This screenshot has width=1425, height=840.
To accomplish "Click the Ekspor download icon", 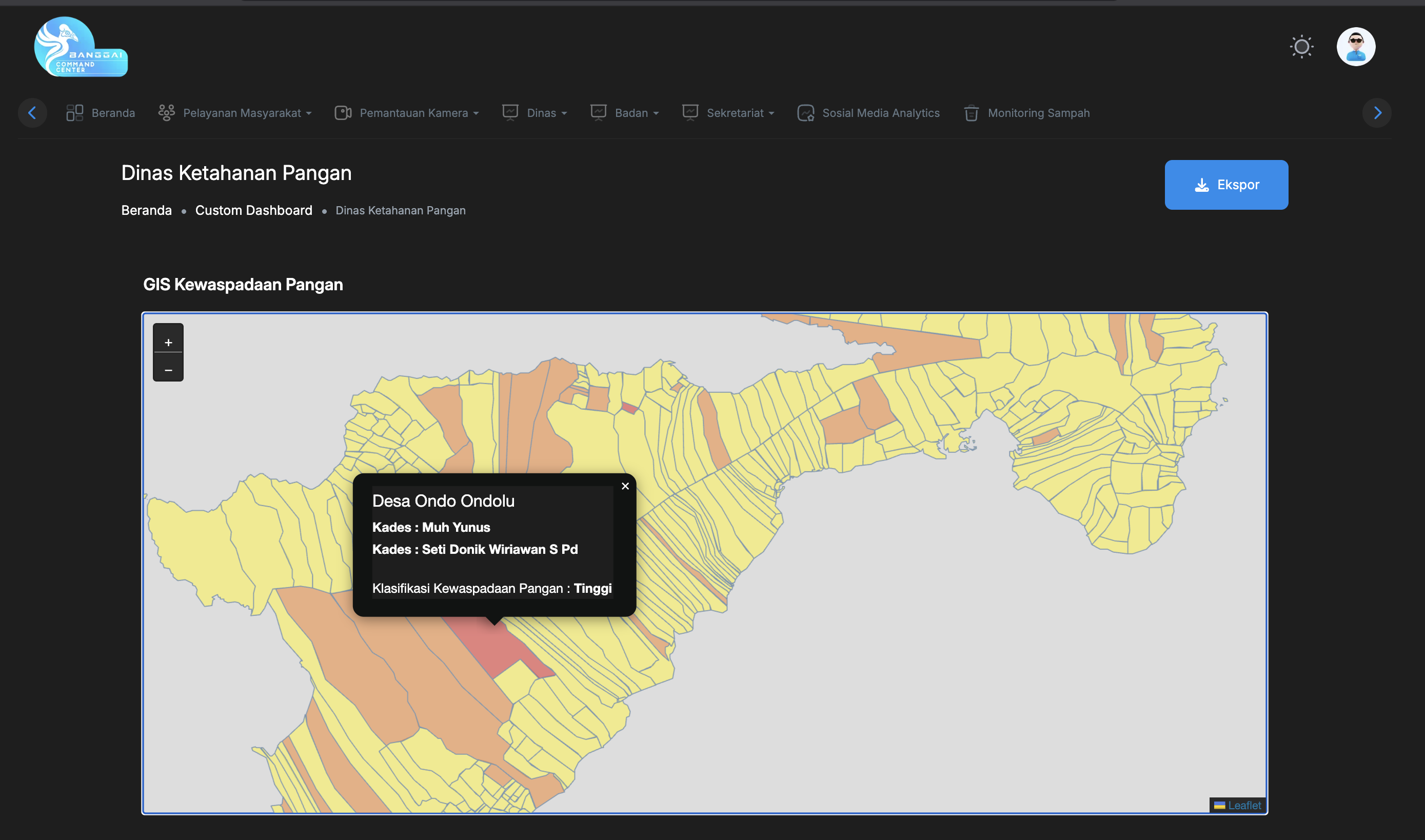I will point(1202,185).
